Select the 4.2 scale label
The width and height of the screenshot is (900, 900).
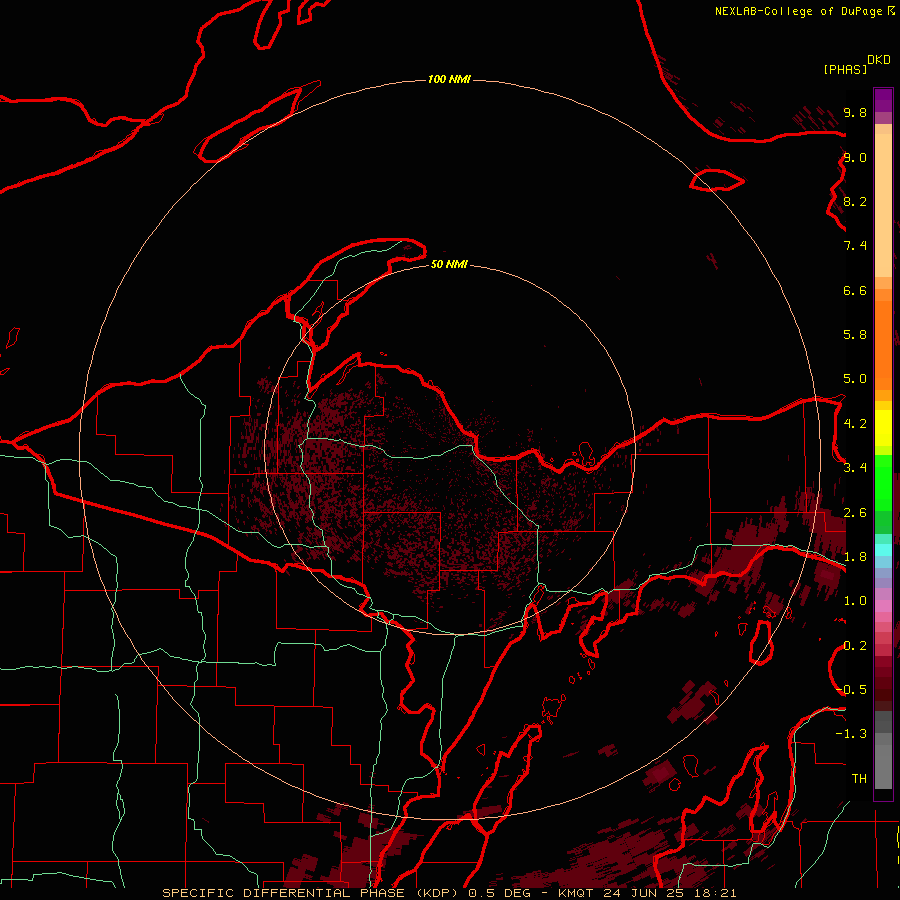point(855,424)
